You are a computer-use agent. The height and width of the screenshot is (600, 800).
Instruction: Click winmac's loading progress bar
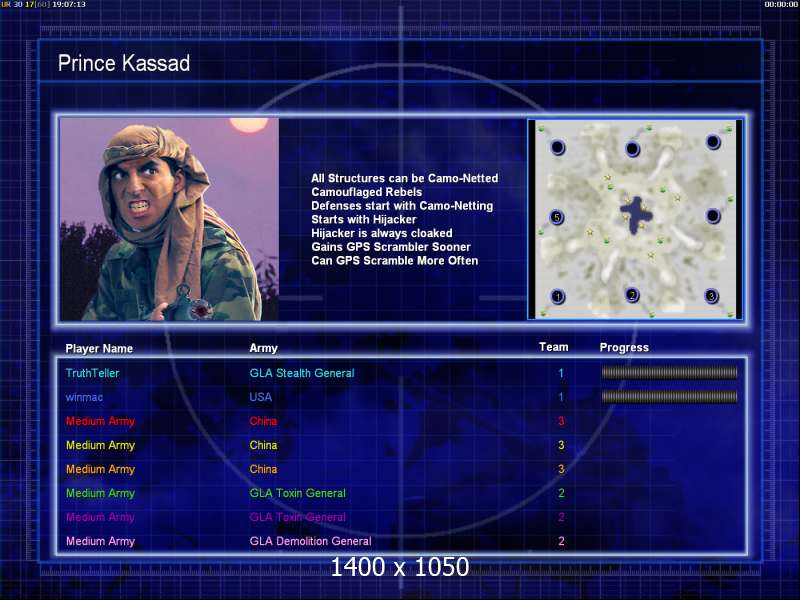coord(669,397)
